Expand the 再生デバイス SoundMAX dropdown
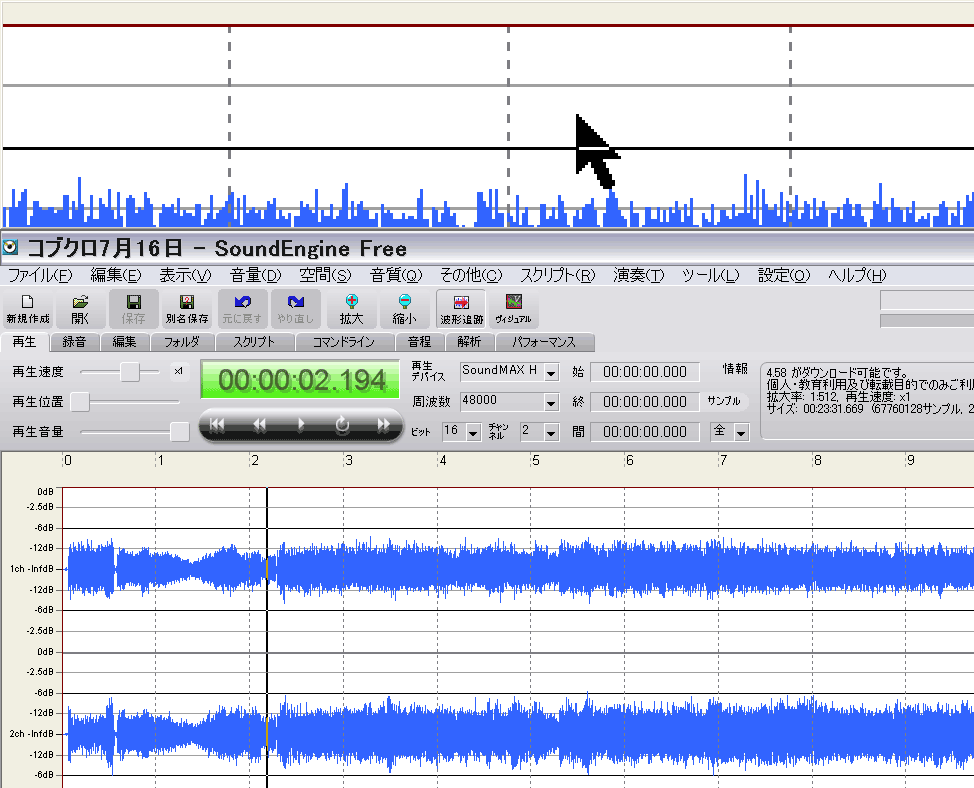 [551, 373]
